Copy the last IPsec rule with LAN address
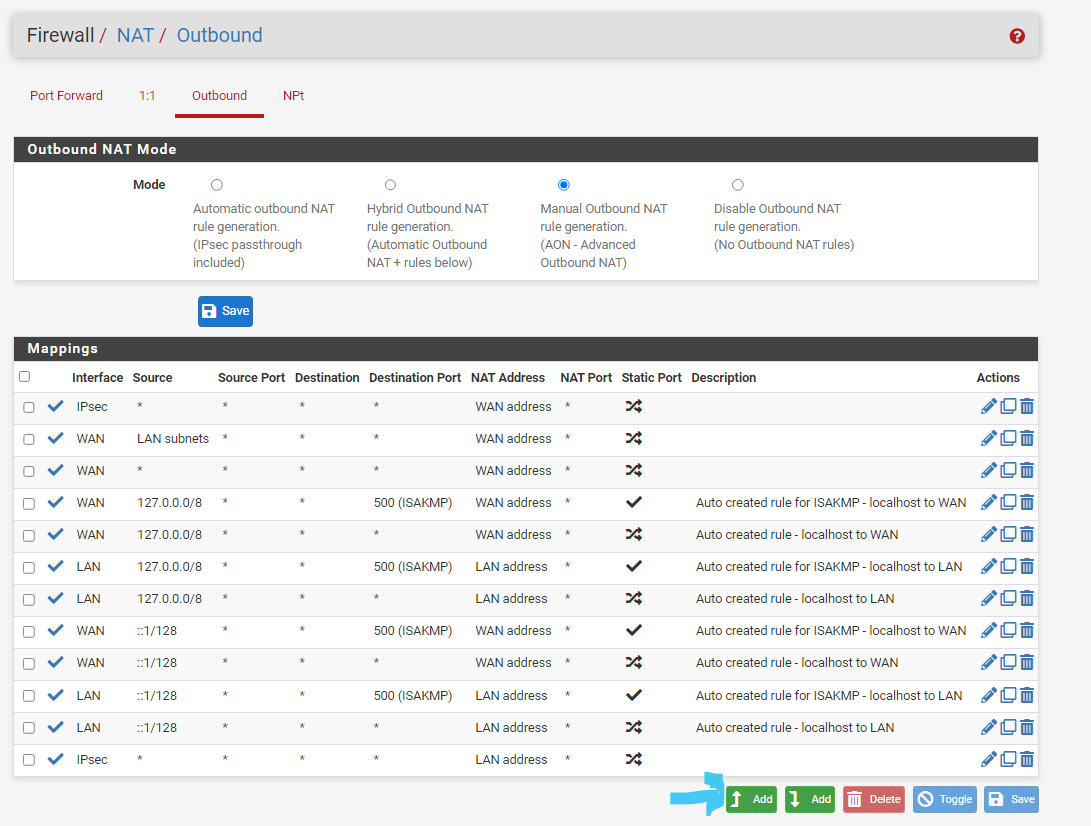This screenshot has width=1091, height=826. tap(1008, 759)
